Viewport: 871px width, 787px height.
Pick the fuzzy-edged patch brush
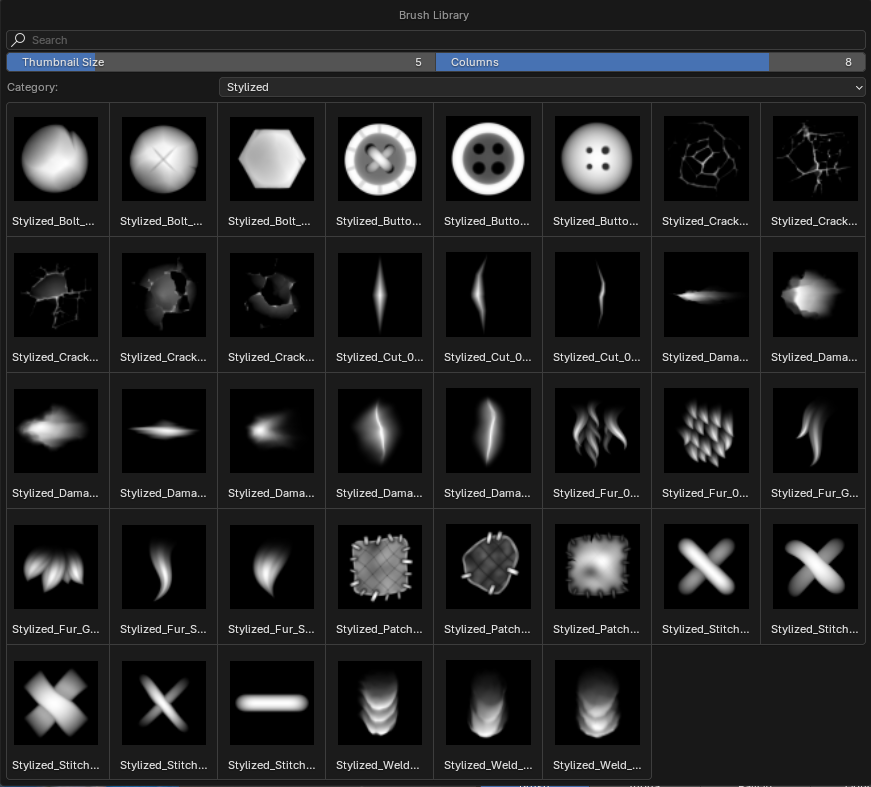[x=597, y=566]
